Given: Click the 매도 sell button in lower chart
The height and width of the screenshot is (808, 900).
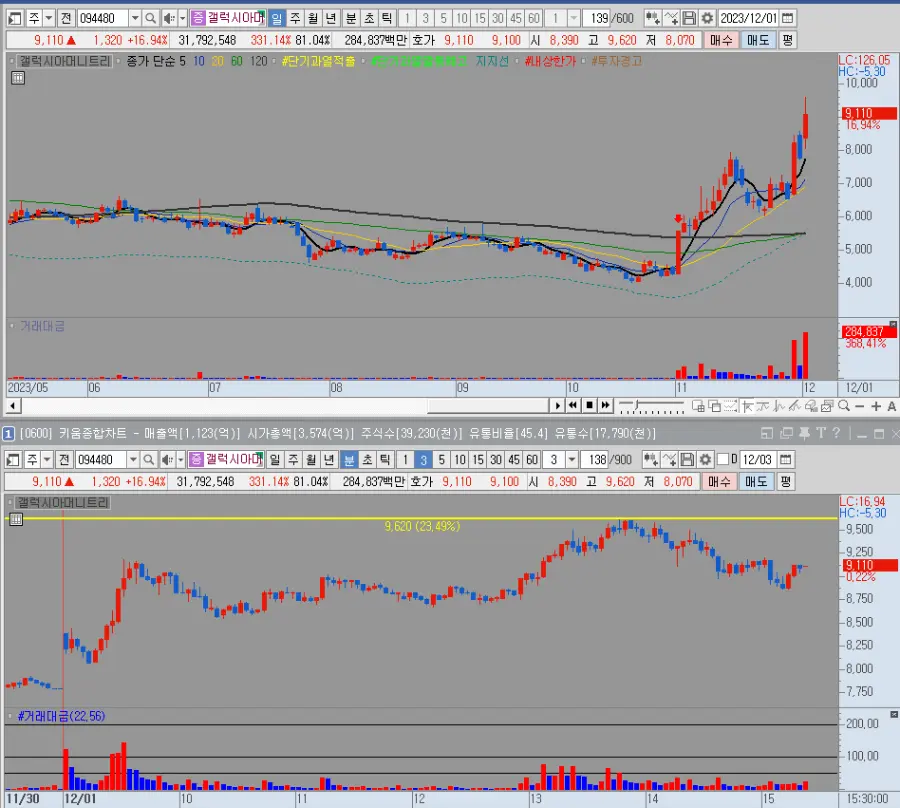Looking at the screenshot, I should (x=756, y=481).
